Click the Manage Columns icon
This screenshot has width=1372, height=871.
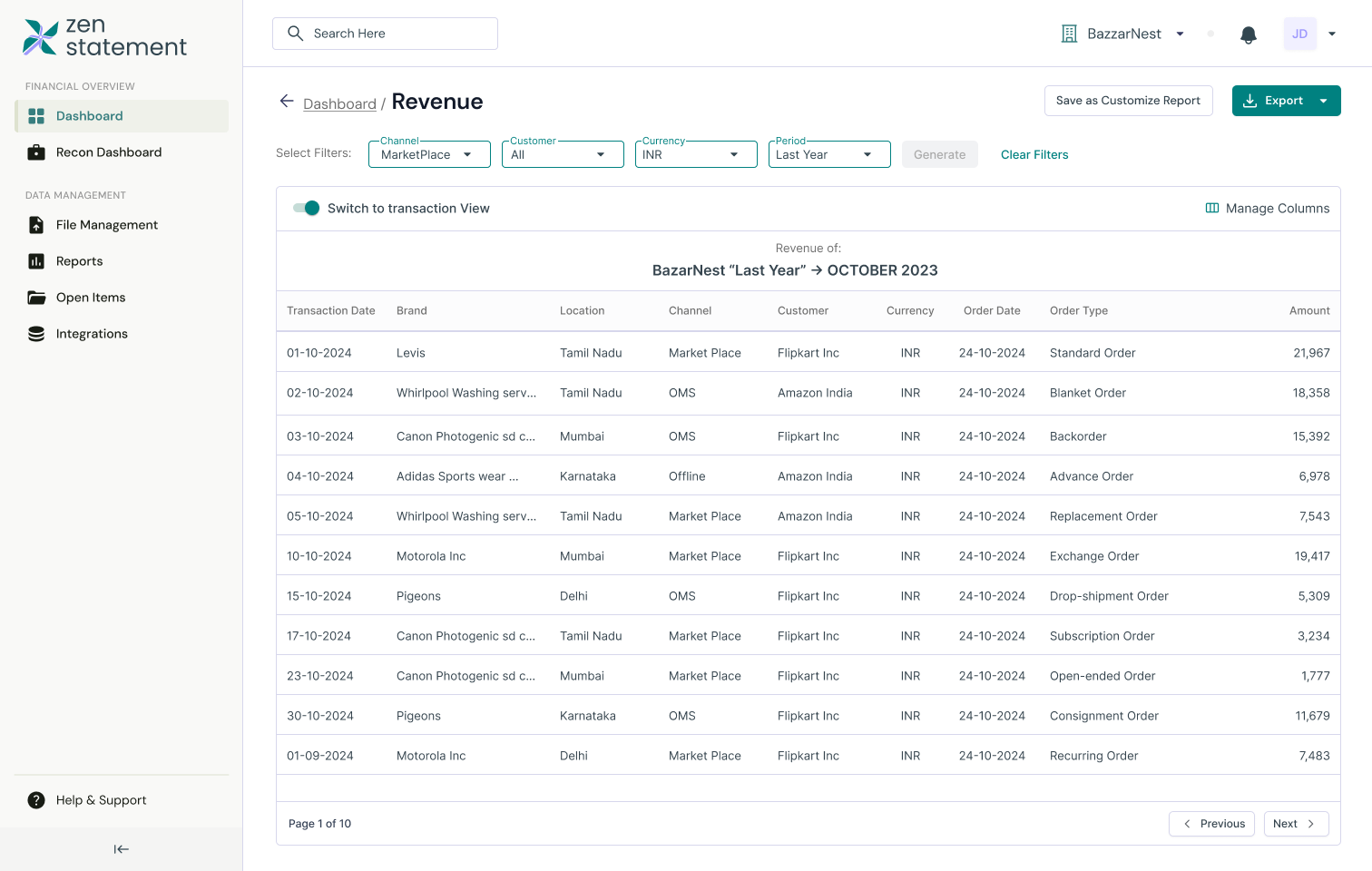(1212, 208)
